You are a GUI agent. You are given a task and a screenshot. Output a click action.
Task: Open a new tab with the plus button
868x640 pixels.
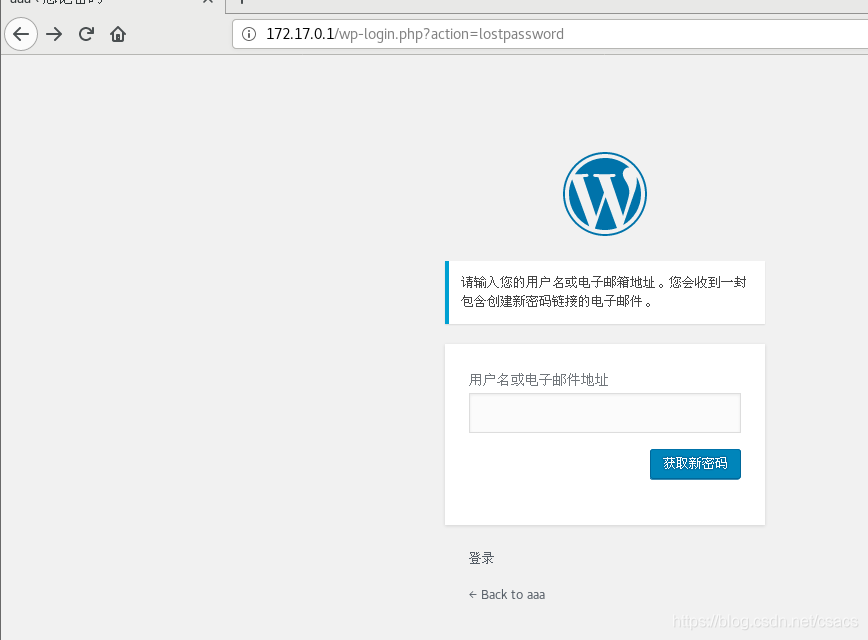(x=242, y=2)
